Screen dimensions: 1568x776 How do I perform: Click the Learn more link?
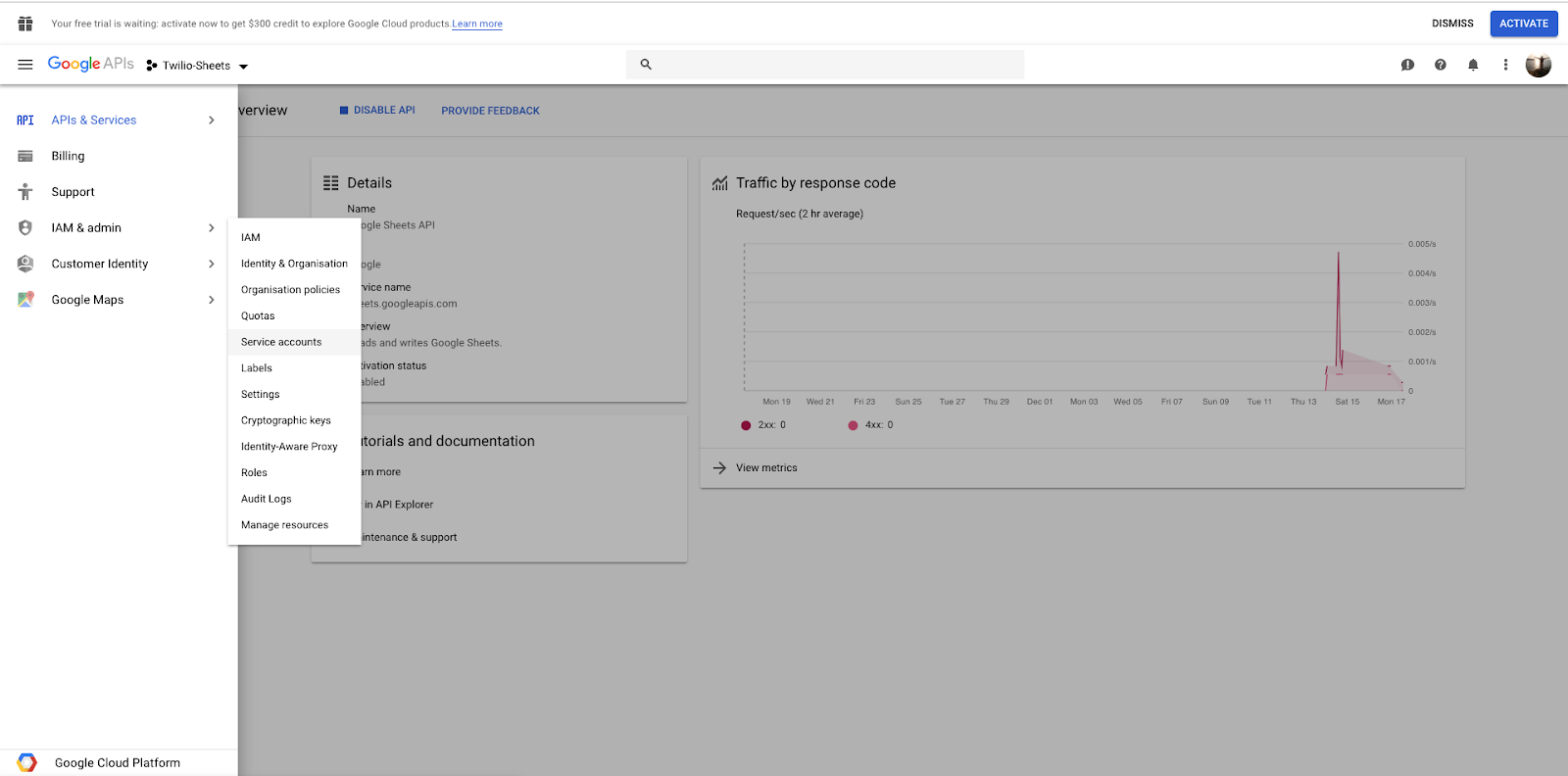tap(477, 24)
